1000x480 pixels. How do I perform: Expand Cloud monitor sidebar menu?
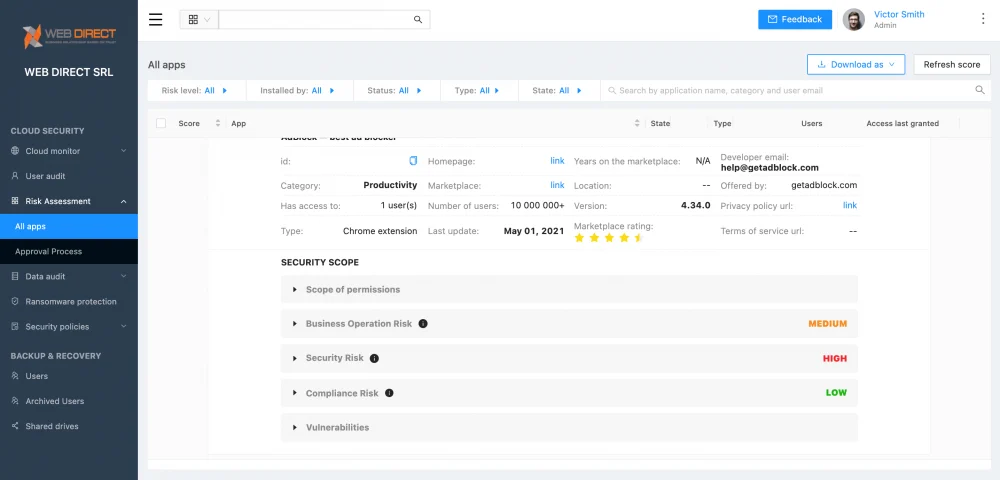click(x=69, y=151)
